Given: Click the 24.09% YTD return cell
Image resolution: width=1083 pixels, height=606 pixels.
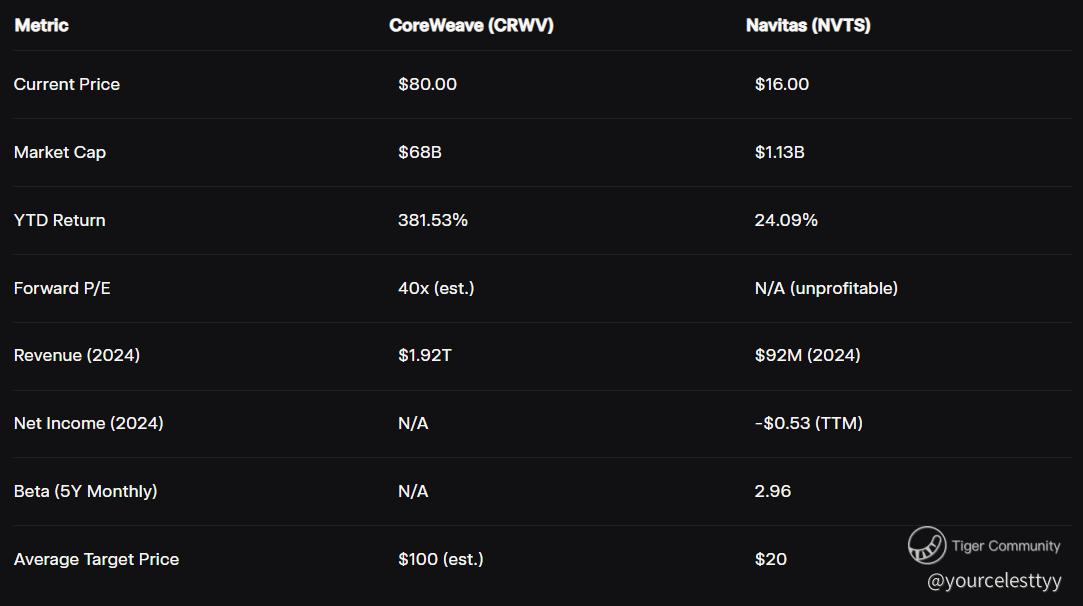Looking at the screenshot, I should [x=786, y=220].
